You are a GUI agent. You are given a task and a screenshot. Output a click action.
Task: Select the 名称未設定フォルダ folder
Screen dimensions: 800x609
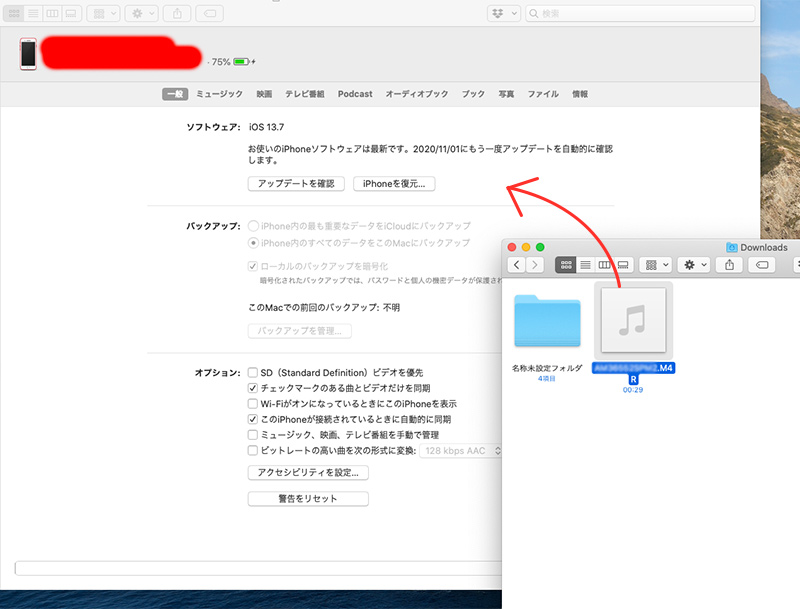coord(547,321)
